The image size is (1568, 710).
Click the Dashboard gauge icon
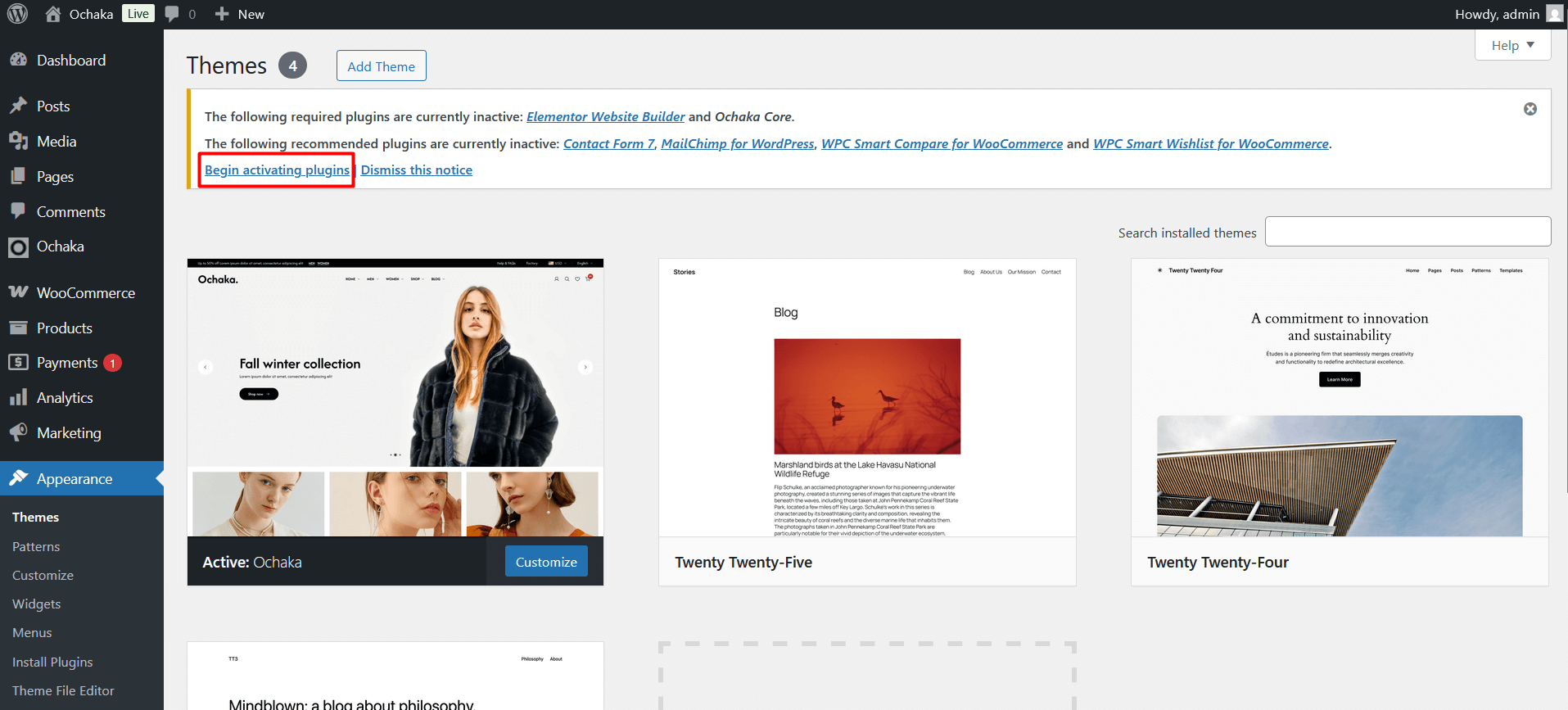18,60
